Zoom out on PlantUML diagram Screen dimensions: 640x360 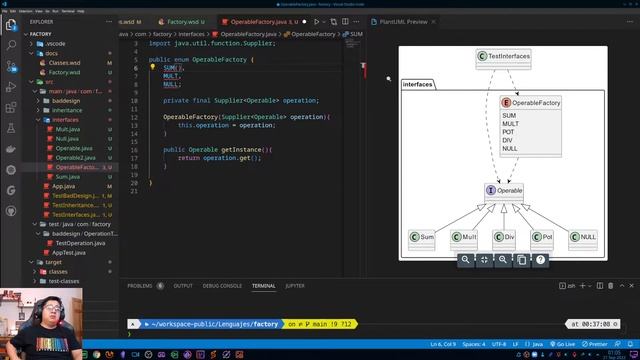click(x=503, y=260)
